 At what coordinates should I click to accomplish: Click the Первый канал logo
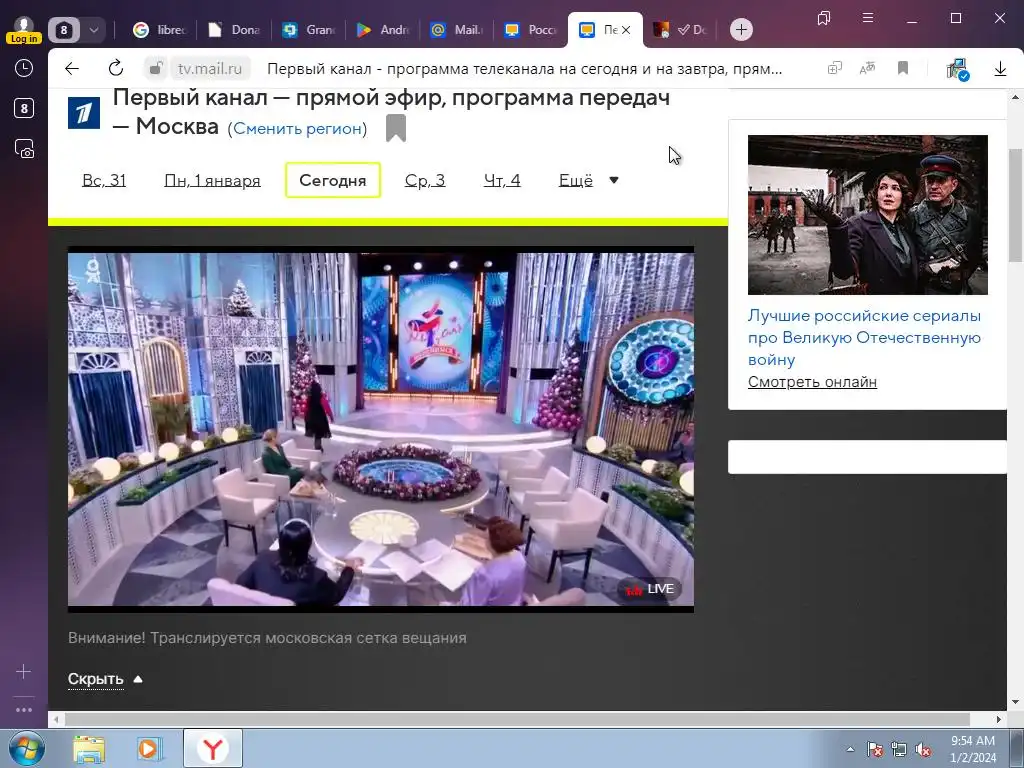(84, 113)
